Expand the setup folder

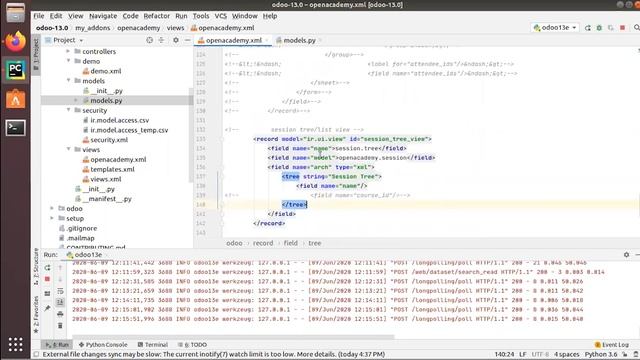(x=52, y=218)
